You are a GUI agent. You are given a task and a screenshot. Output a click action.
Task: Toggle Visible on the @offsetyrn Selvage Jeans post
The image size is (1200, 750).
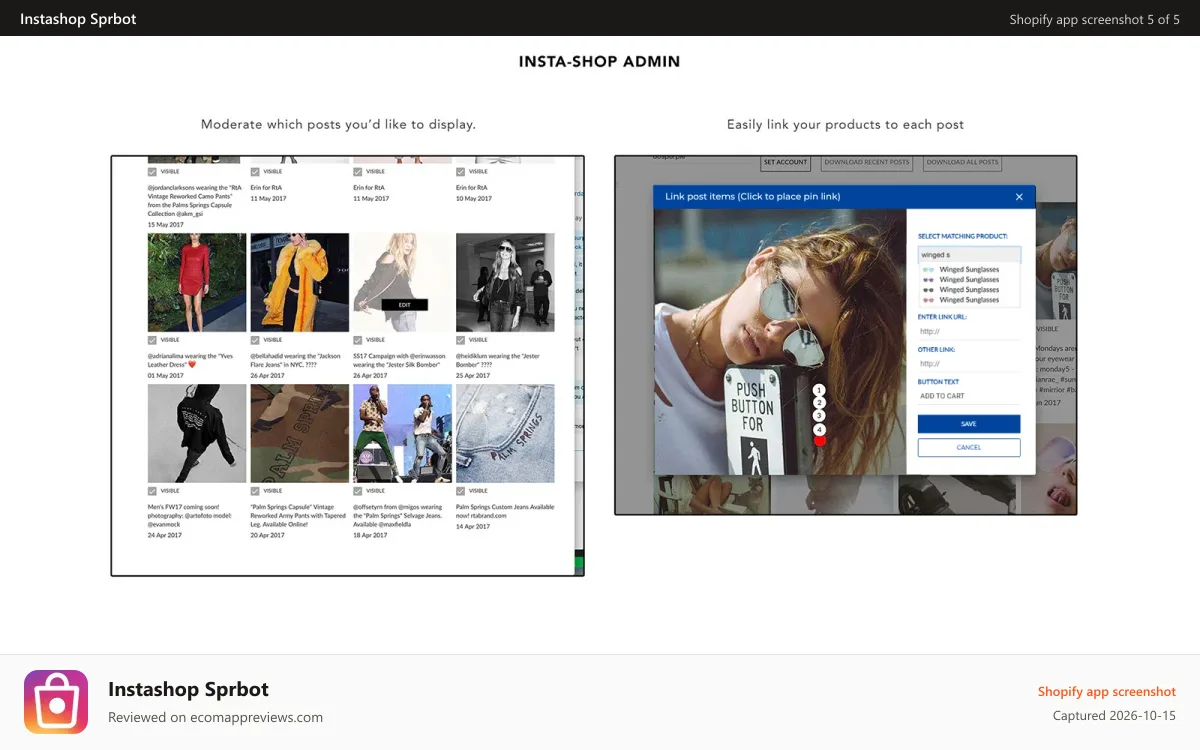point(358,491)
